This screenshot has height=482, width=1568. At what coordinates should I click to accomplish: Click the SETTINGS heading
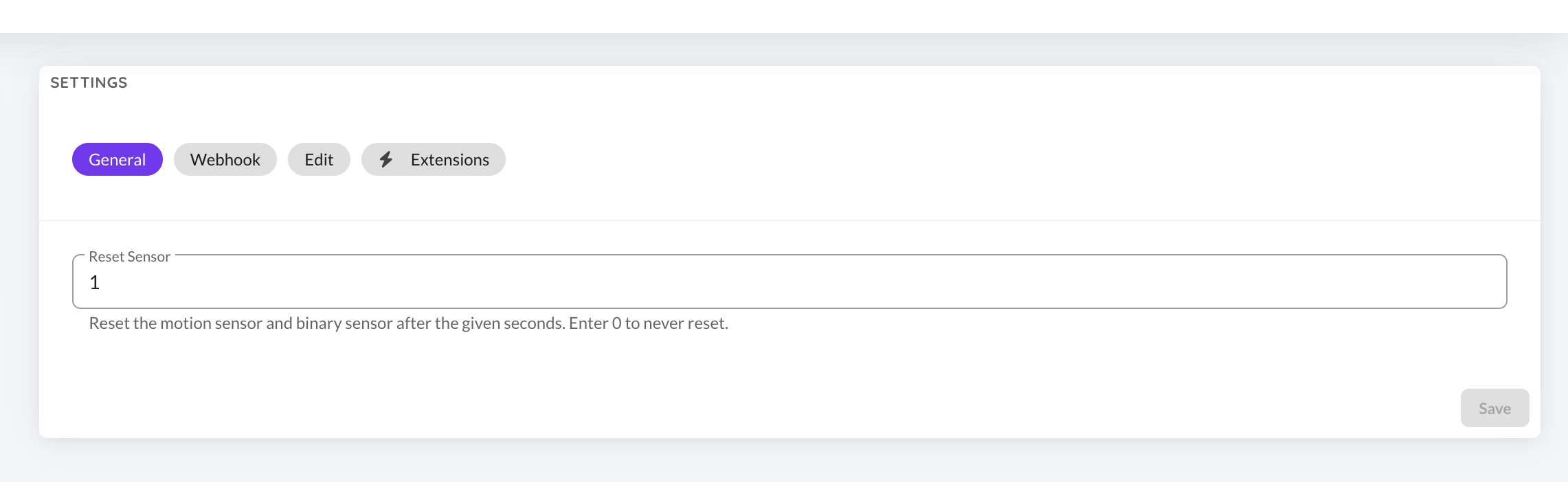pos(89,82)
